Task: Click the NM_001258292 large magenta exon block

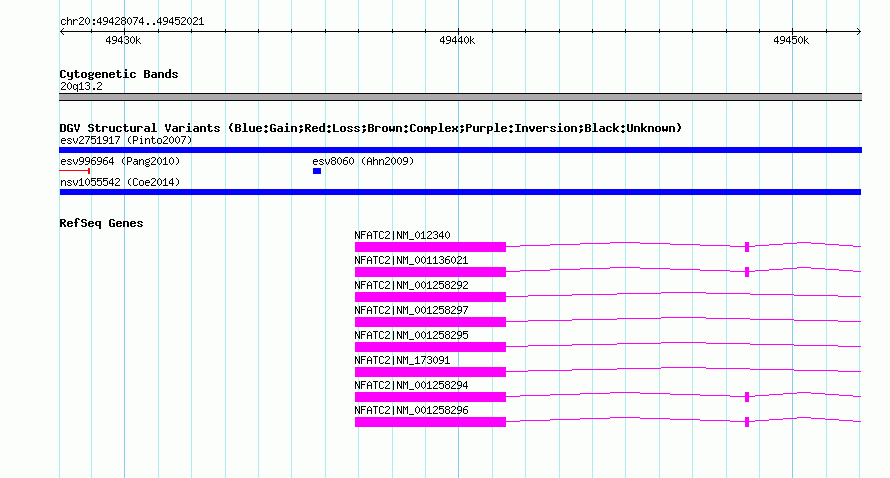Action: point(430,297)
